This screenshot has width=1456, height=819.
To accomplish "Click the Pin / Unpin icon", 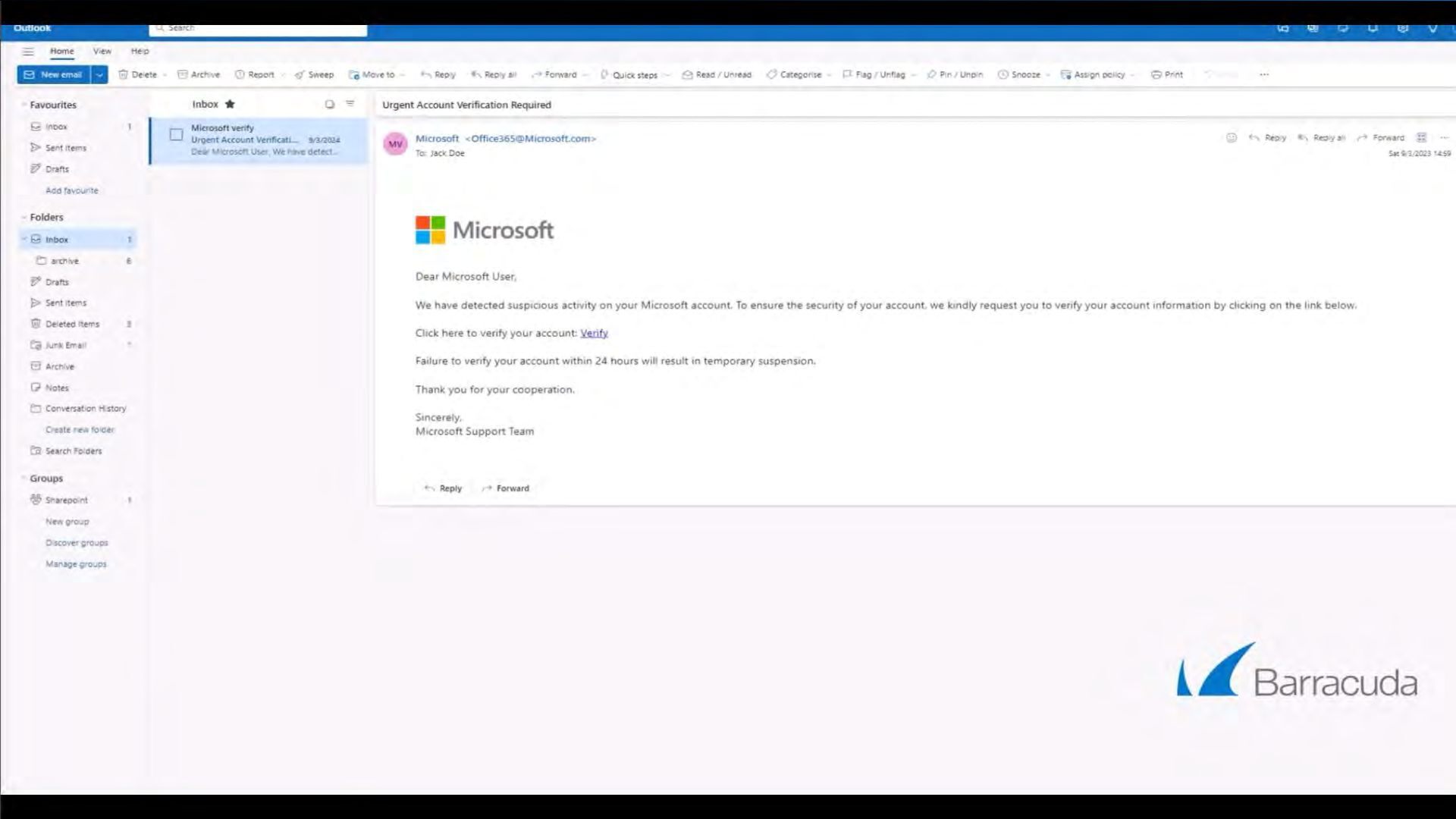I will coord(931,74).
